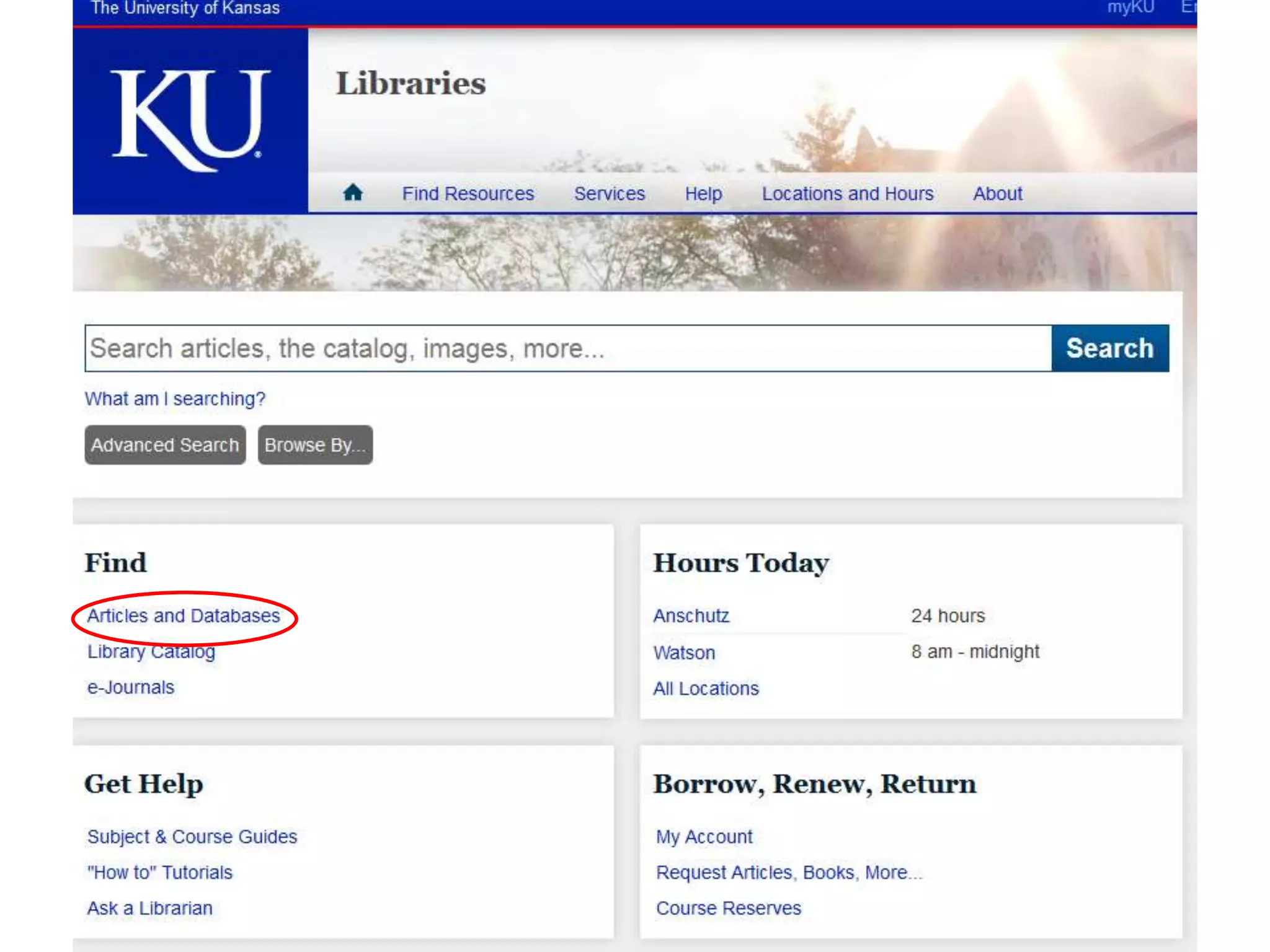Open the Find Resources menu
The height and width of the screenshot is (952, 1270).
click(468, 193)
